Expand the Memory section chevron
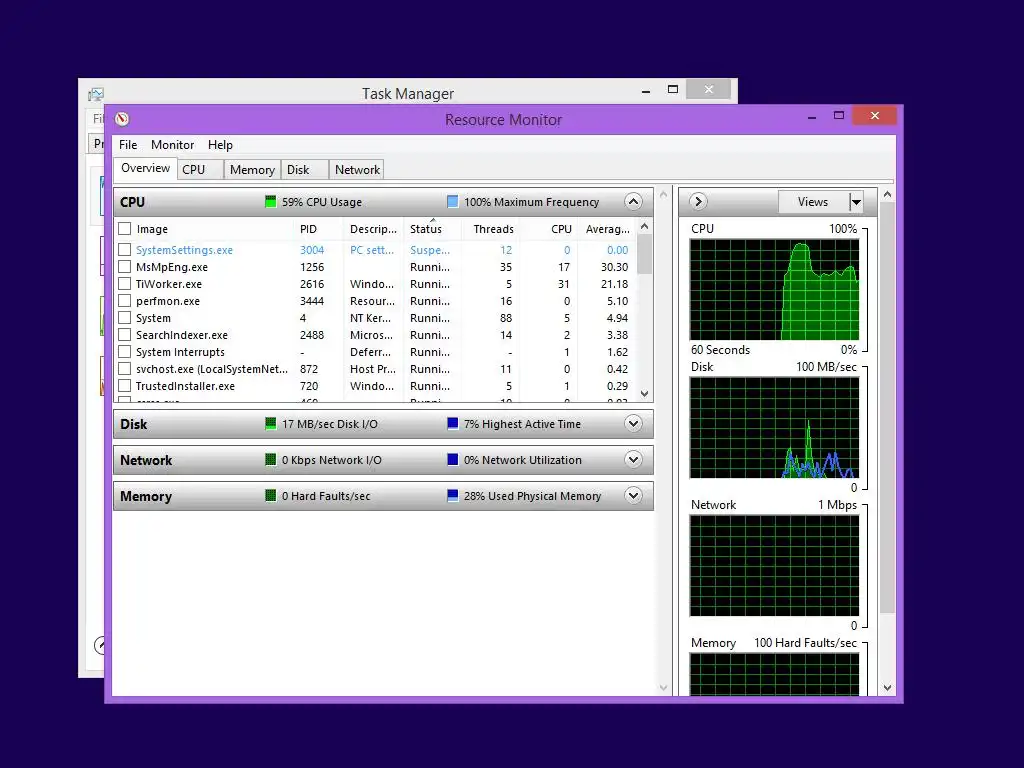 pos(633,495)
